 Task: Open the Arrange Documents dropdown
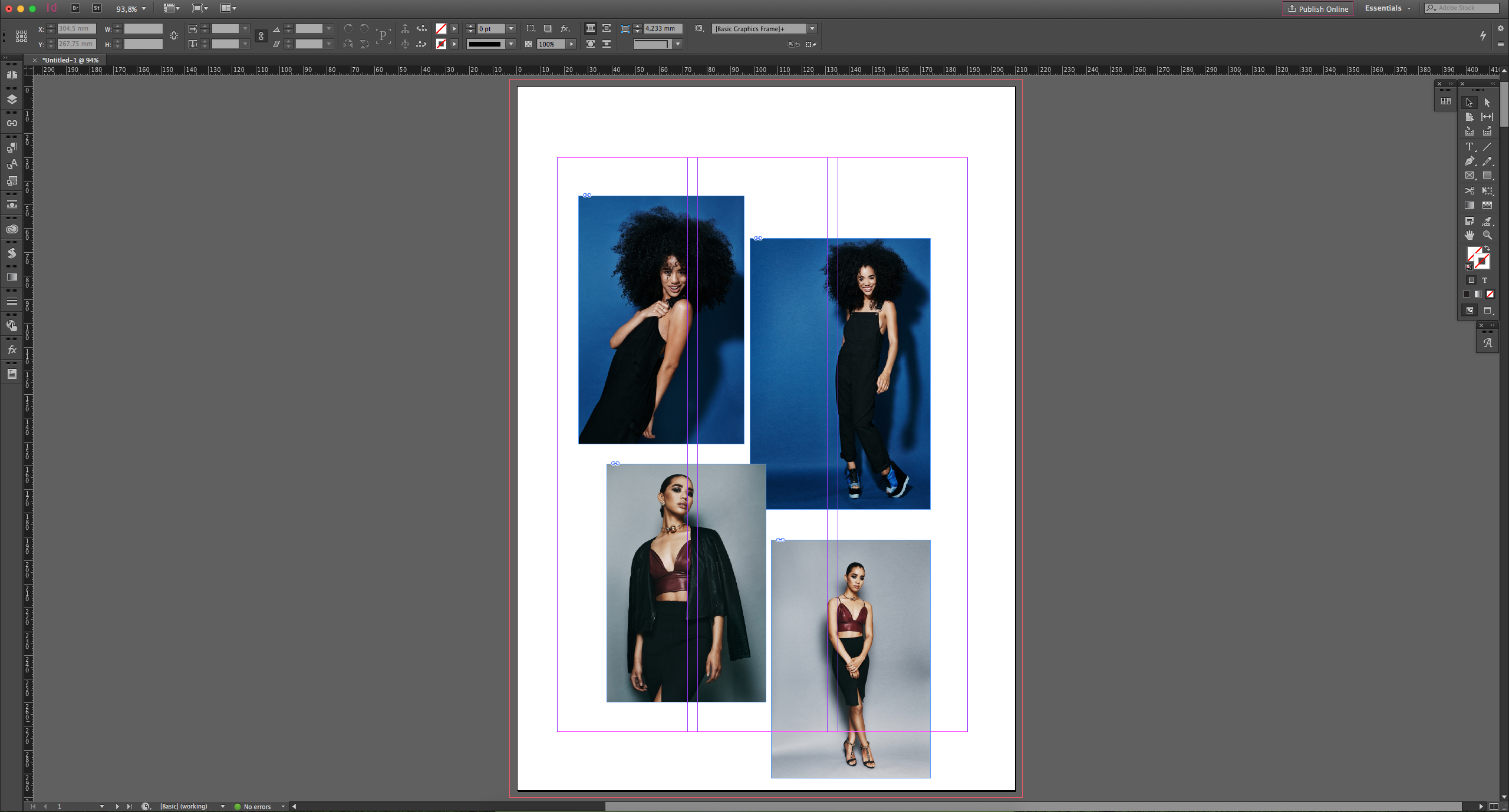pyautogui.click(x=228, y=8)
